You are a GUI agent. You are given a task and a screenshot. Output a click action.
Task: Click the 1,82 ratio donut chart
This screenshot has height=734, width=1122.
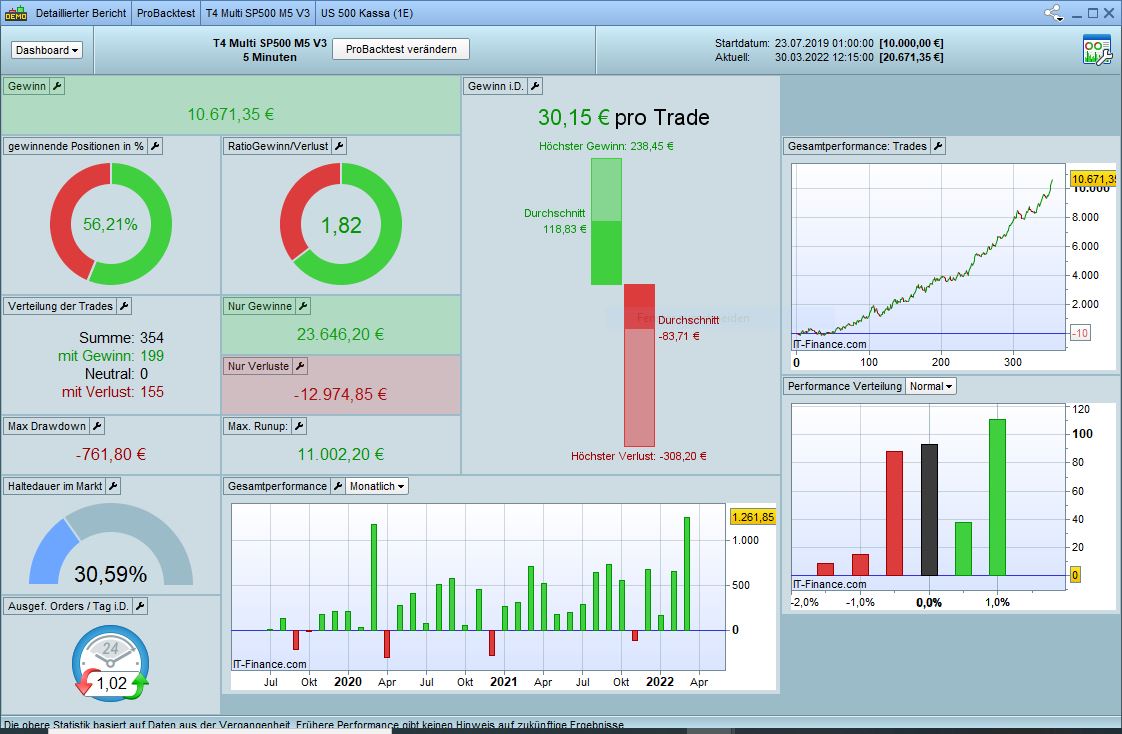(x=341, y=224)
